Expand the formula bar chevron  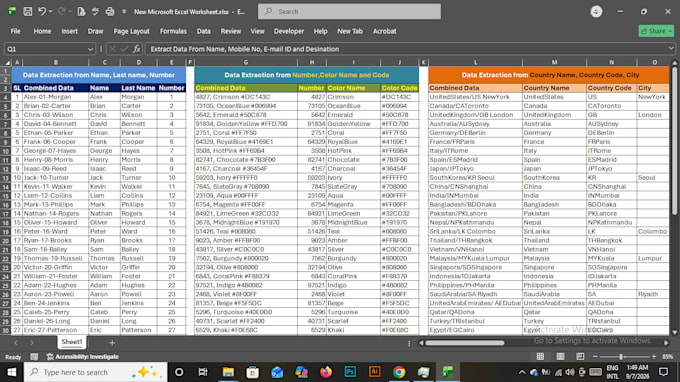tap(671, 49)
